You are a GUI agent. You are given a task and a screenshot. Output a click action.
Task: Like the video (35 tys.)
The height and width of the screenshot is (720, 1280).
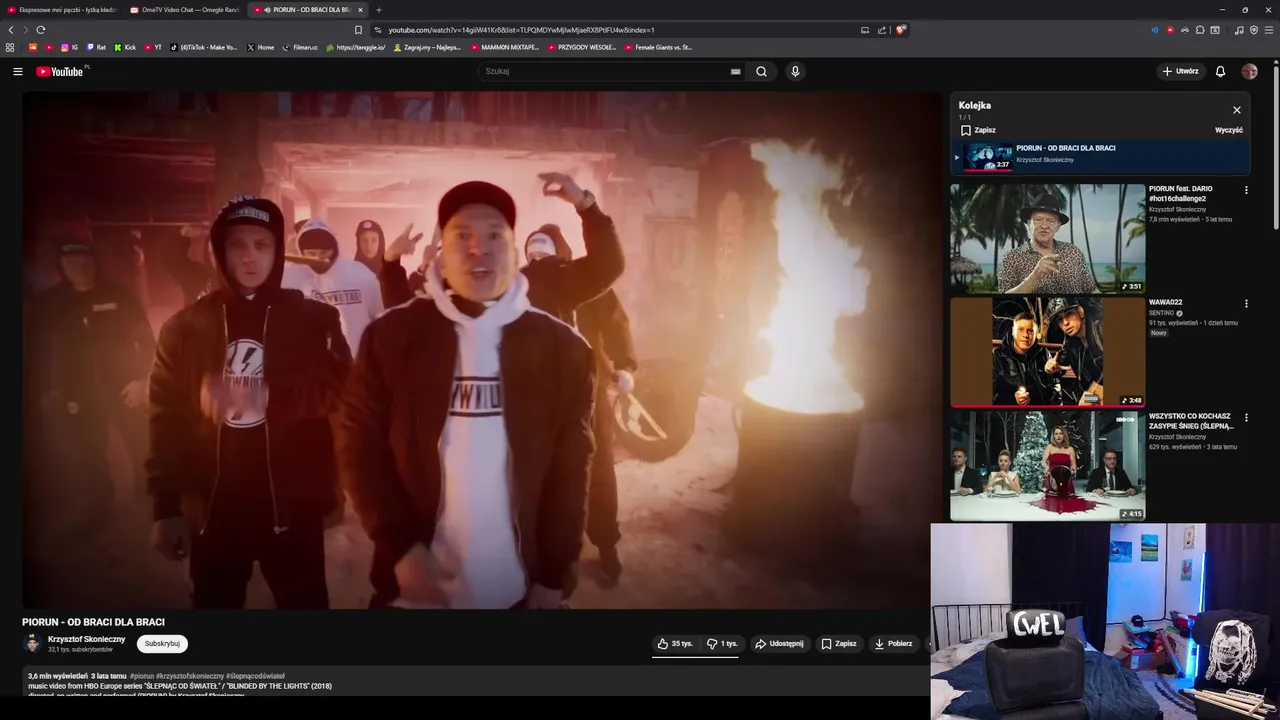(x=675, y=644)
